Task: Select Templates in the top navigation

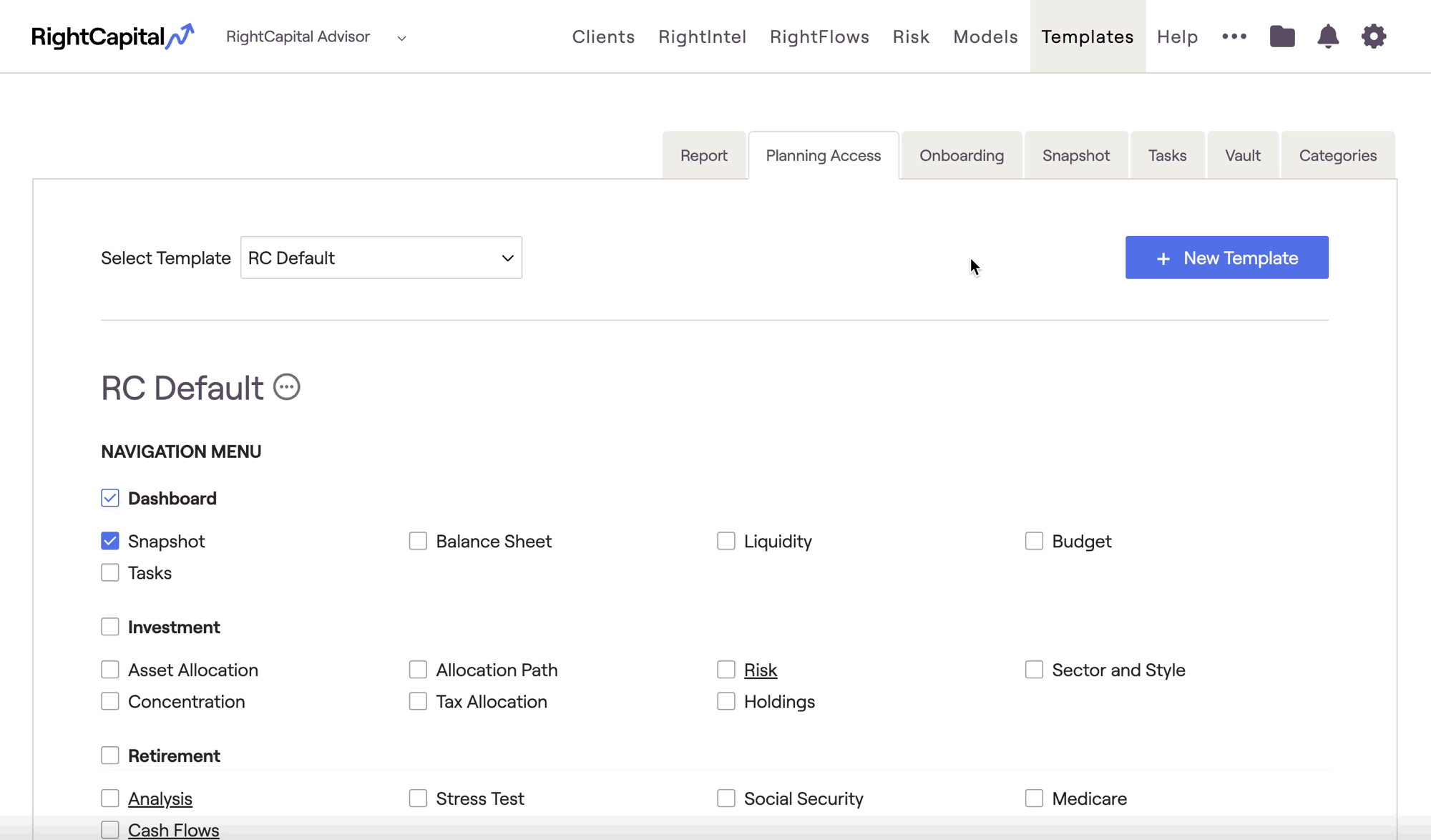Action: tap(1088, 36)
